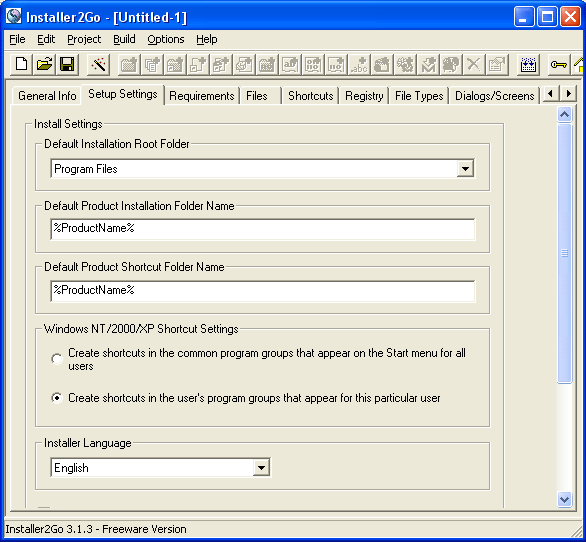Open the Options menu
This screenshot has height=542, width=586.
pyautogui.click(x=166, y=39)
